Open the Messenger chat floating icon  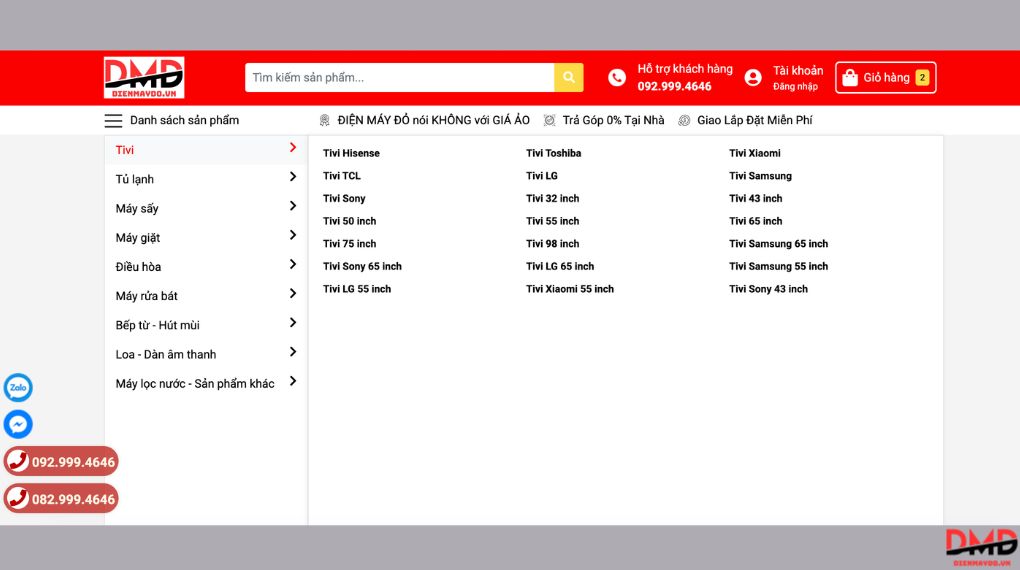pyautogui.click(x=18, y=424)
